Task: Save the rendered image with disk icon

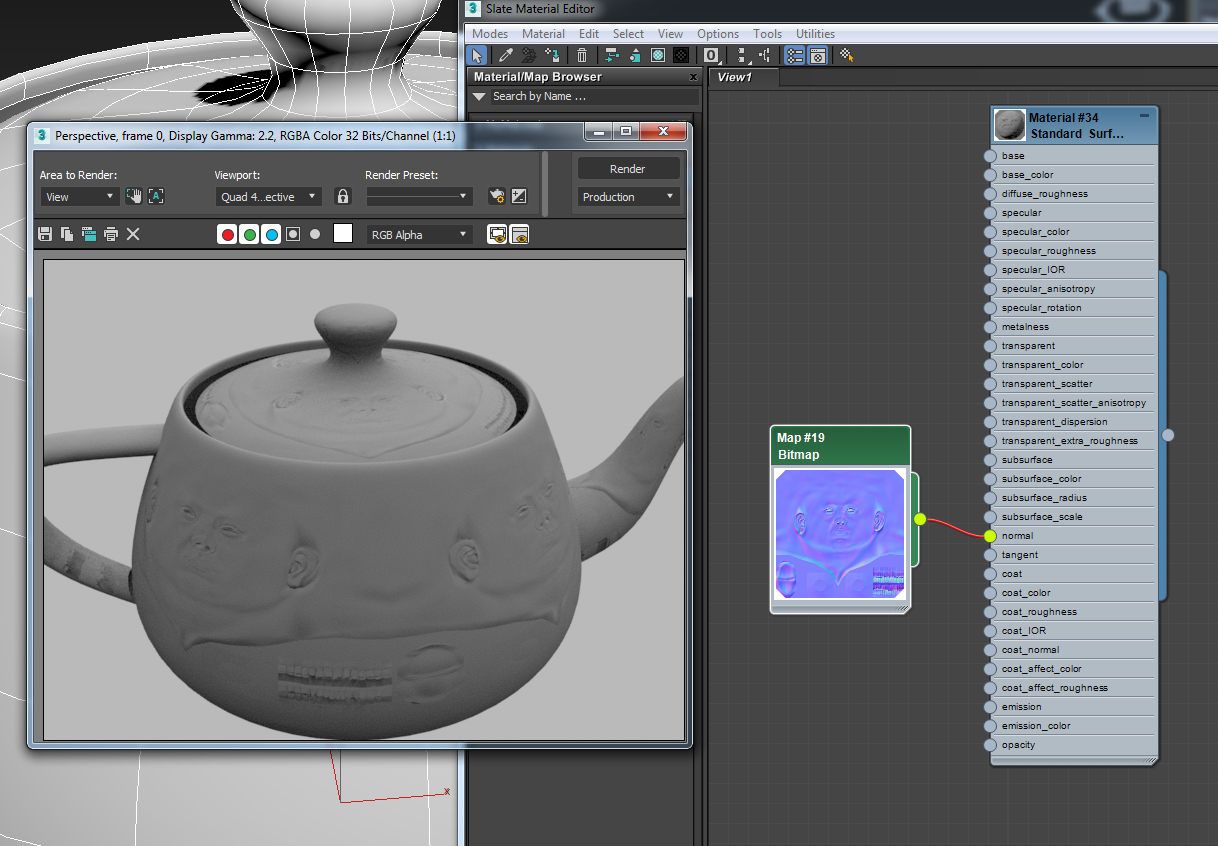Action: point(45,234)
